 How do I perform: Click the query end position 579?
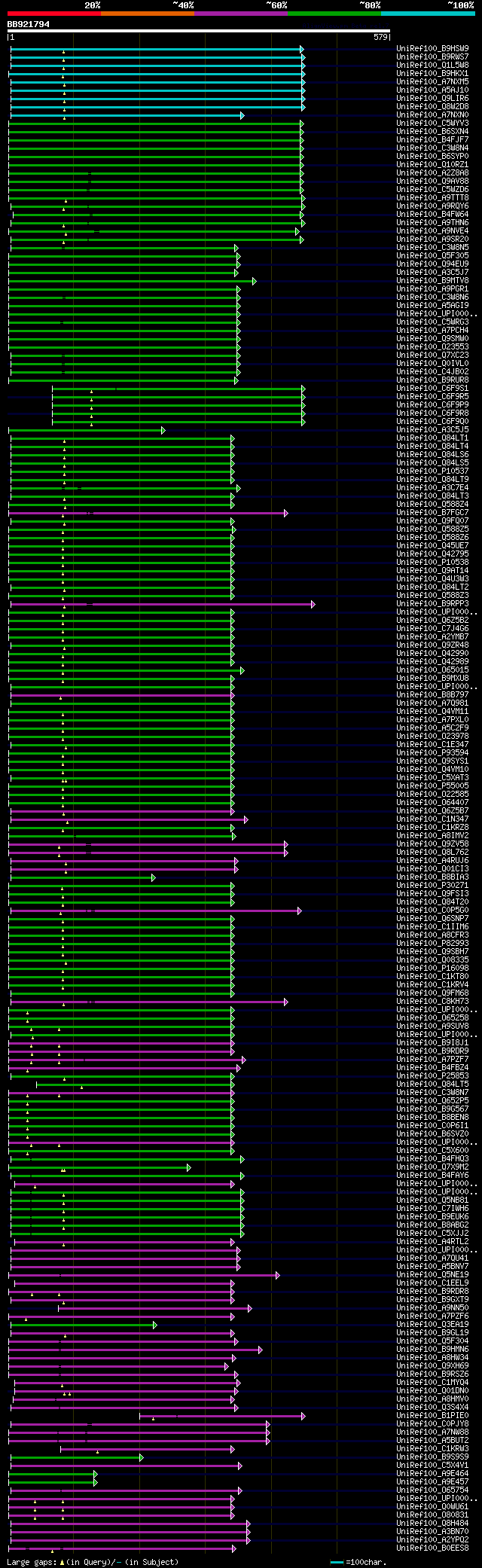point(380,37)
